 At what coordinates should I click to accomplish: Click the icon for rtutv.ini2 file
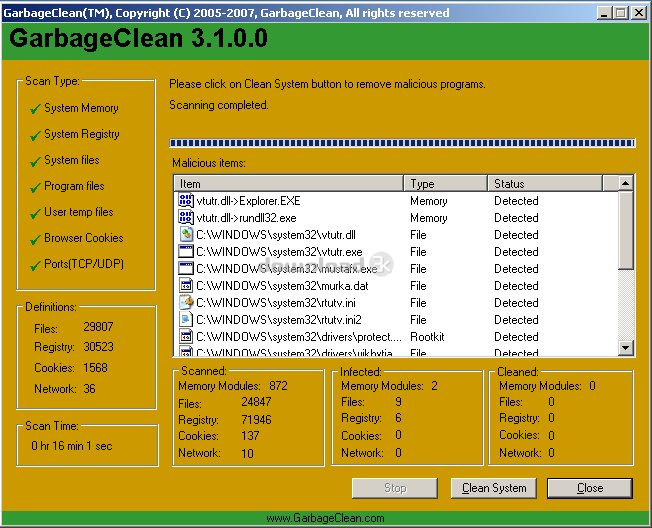click(x=185, y=320)
